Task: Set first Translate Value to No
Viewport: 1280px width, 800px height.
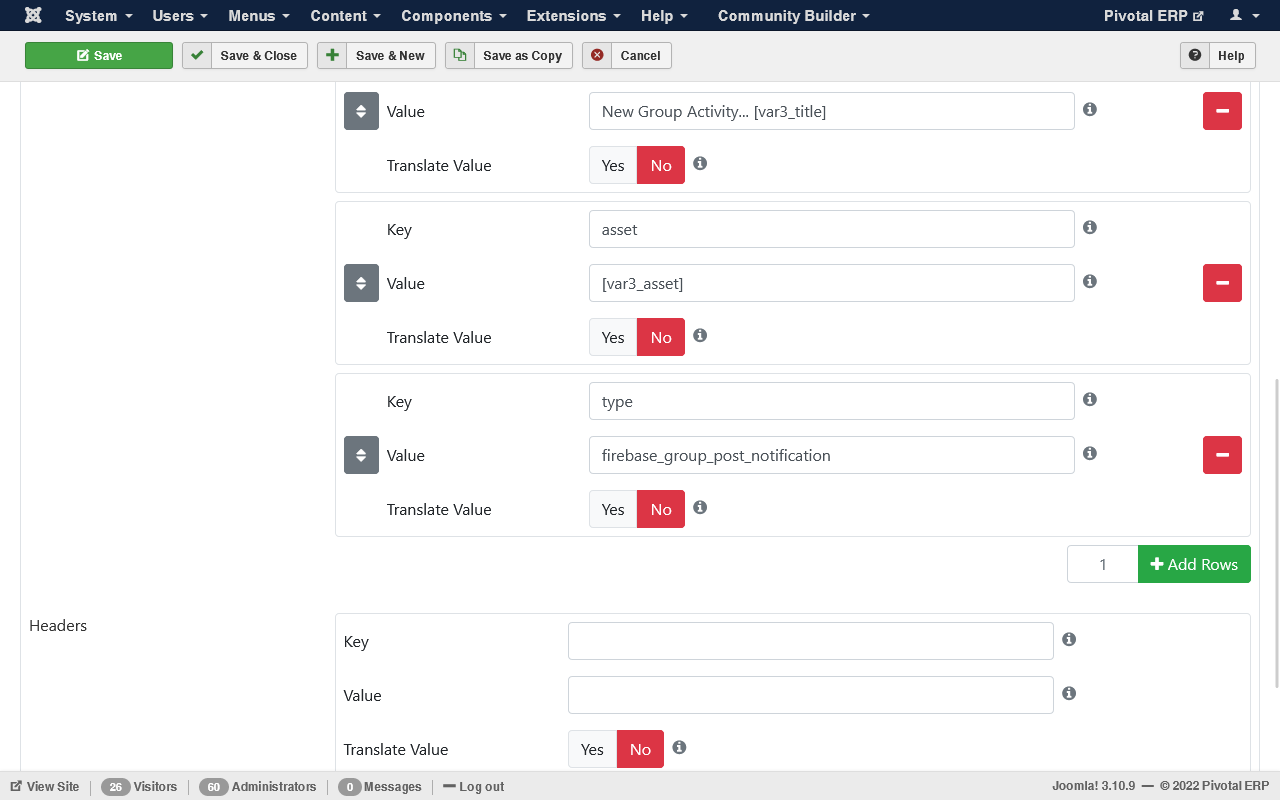Action: (x=661, y=165)
